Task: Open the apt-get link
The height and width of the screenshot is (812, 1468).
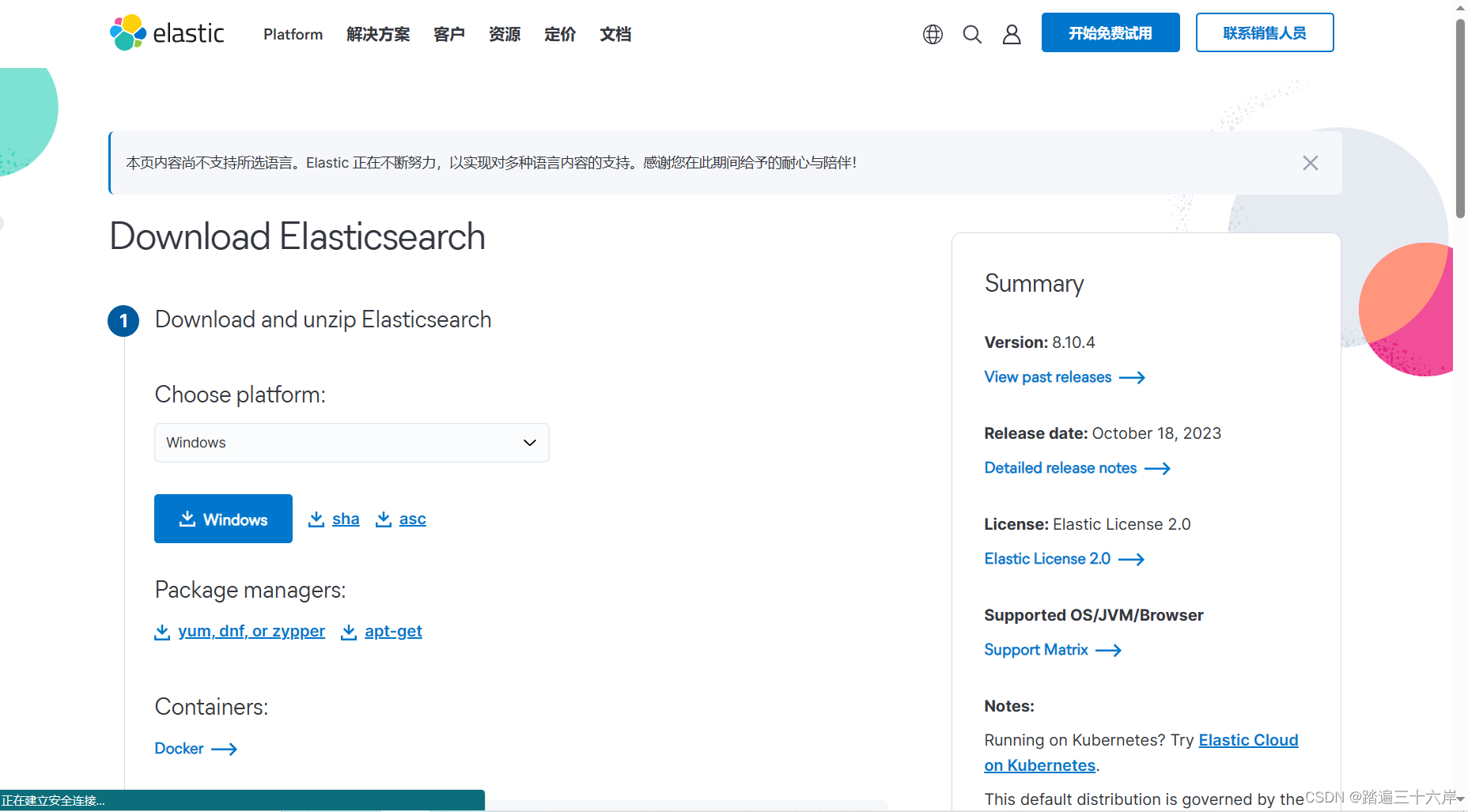Action: click(393, 631)
